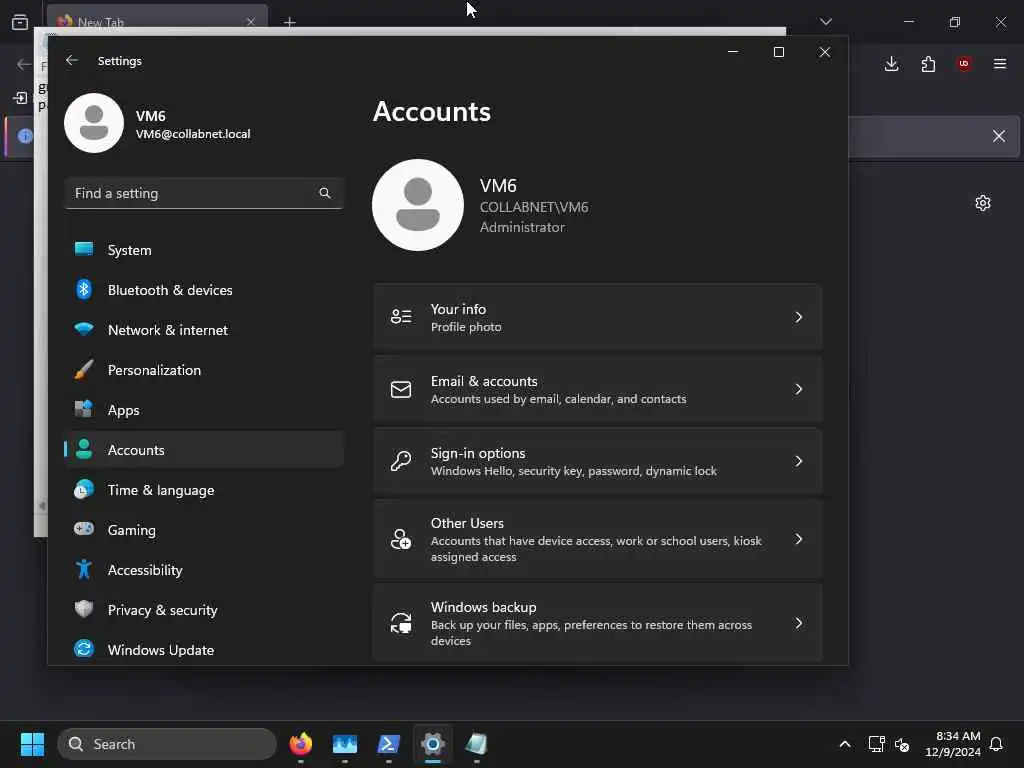The image size is (1024, 768).
Task: Click chevron on Email & accounts row
Action: point(799,389)
